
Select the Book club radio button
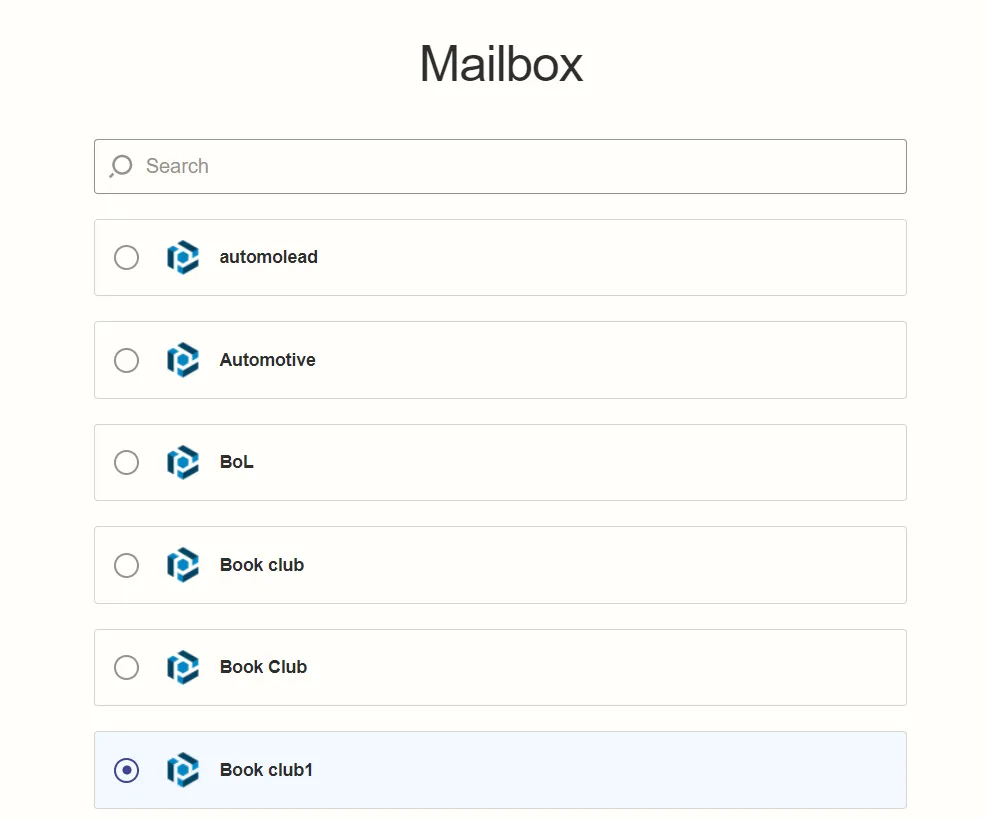[x=126, y=565]
